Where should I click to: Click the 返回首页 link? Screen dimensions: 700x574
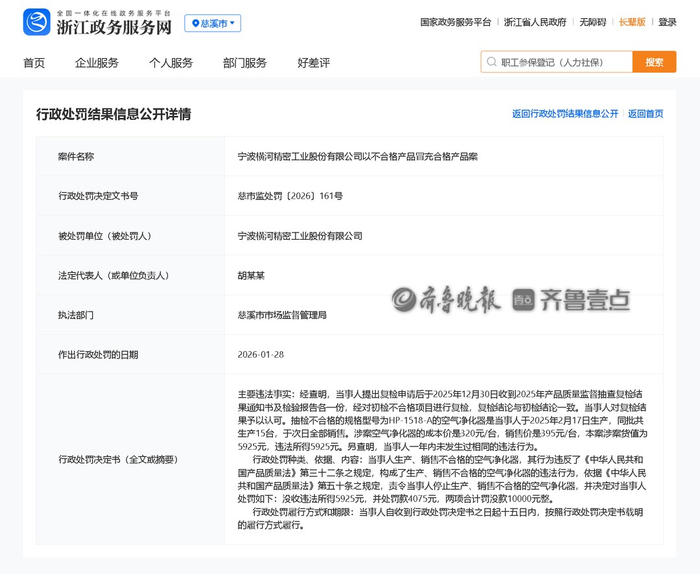[x=646, y=114]
